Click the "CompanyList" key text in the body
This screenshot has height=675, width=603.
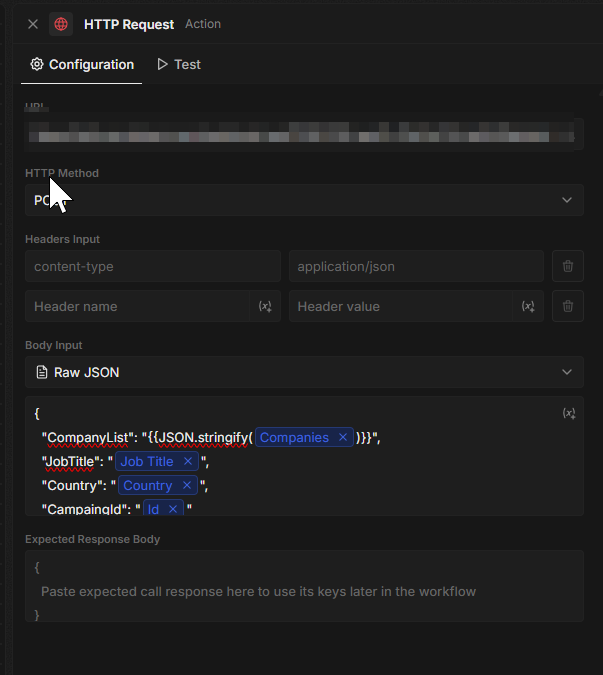point(87,437)
